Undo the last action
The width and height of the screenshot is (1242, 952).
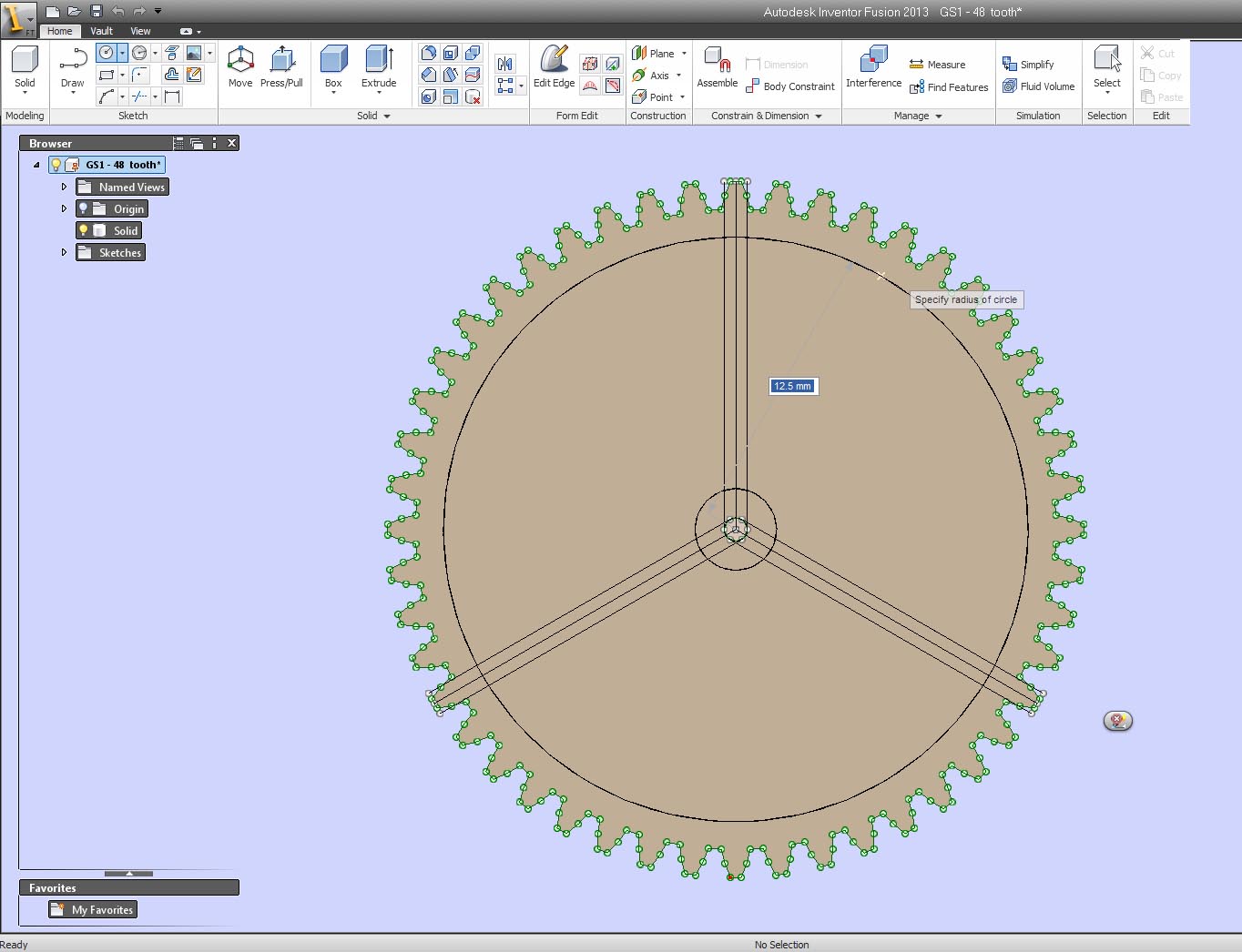117,11
